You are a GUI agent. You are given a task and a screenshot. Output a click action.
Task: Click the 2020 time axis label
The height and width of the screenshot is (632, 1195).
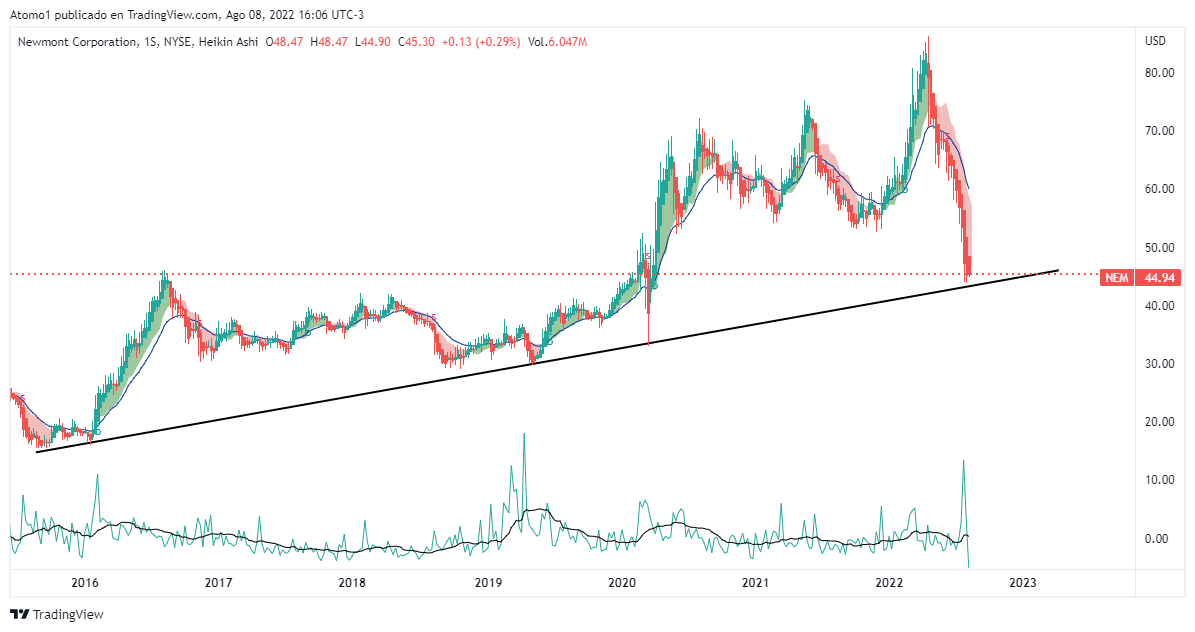(x=622, y=583)
